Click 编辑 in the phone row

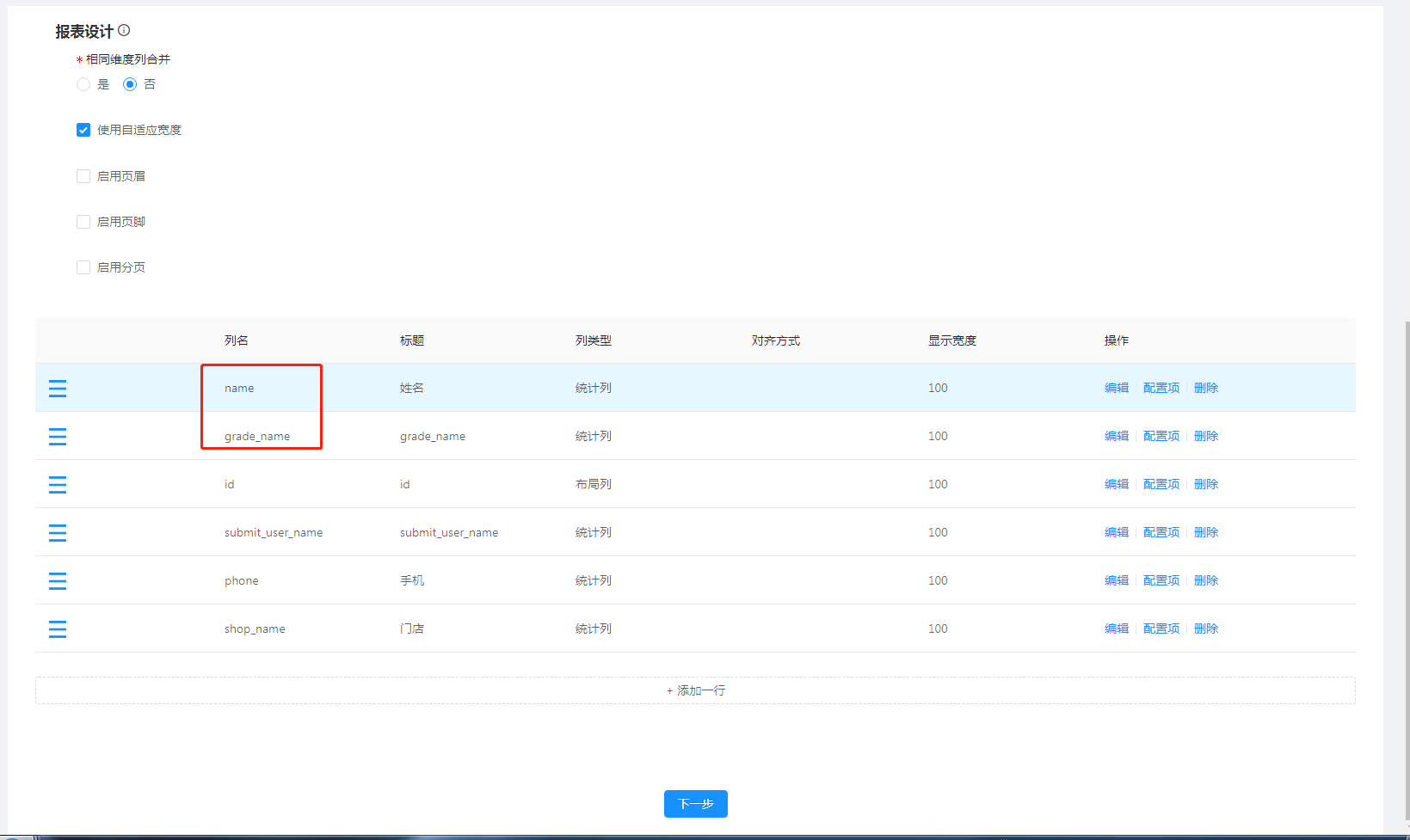point(1117,580)
